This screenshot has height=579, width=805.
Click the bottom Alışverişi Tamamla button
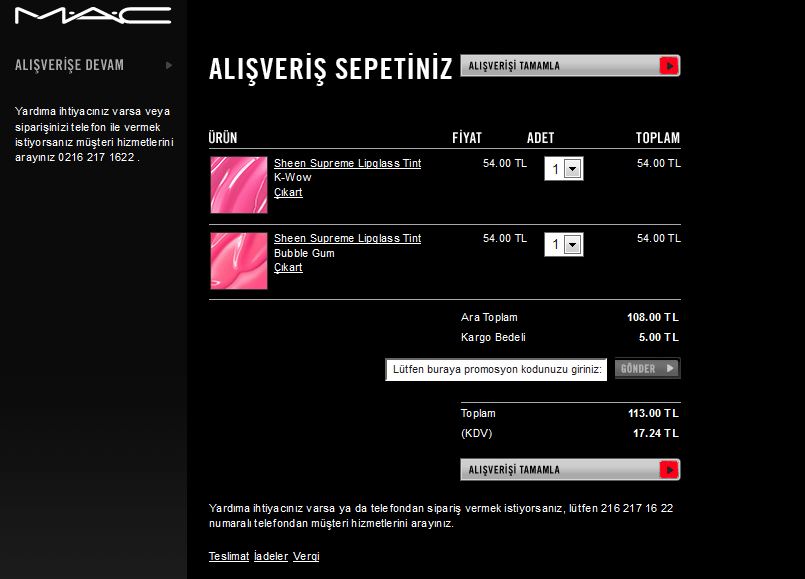(x=570, y=470)
